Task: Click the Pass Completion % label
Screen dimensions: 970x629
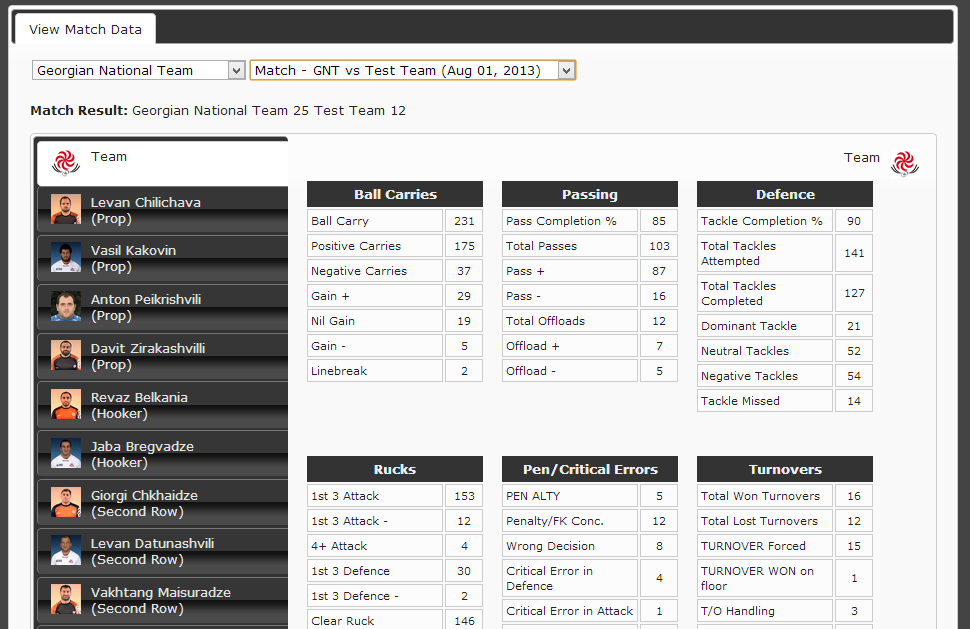Action: (561, 221)
